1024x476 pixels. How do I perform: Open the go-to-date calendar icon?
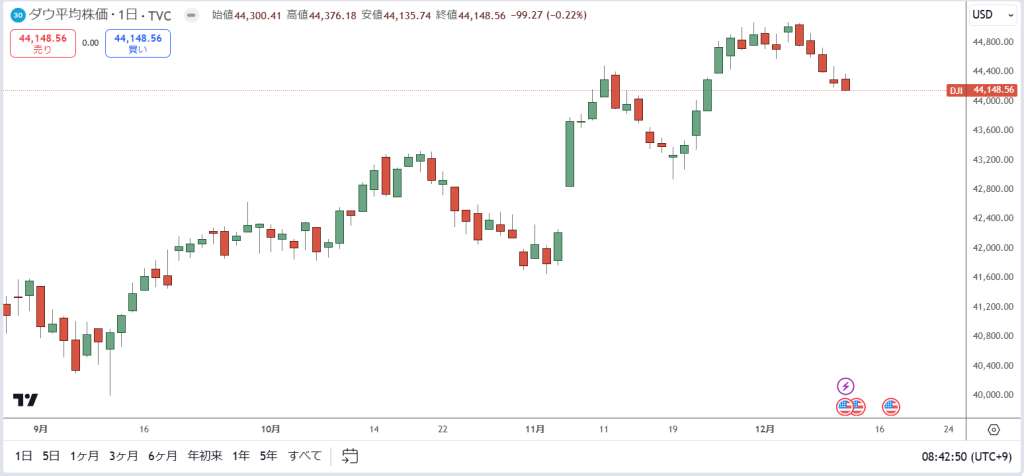tap(350, 456)
